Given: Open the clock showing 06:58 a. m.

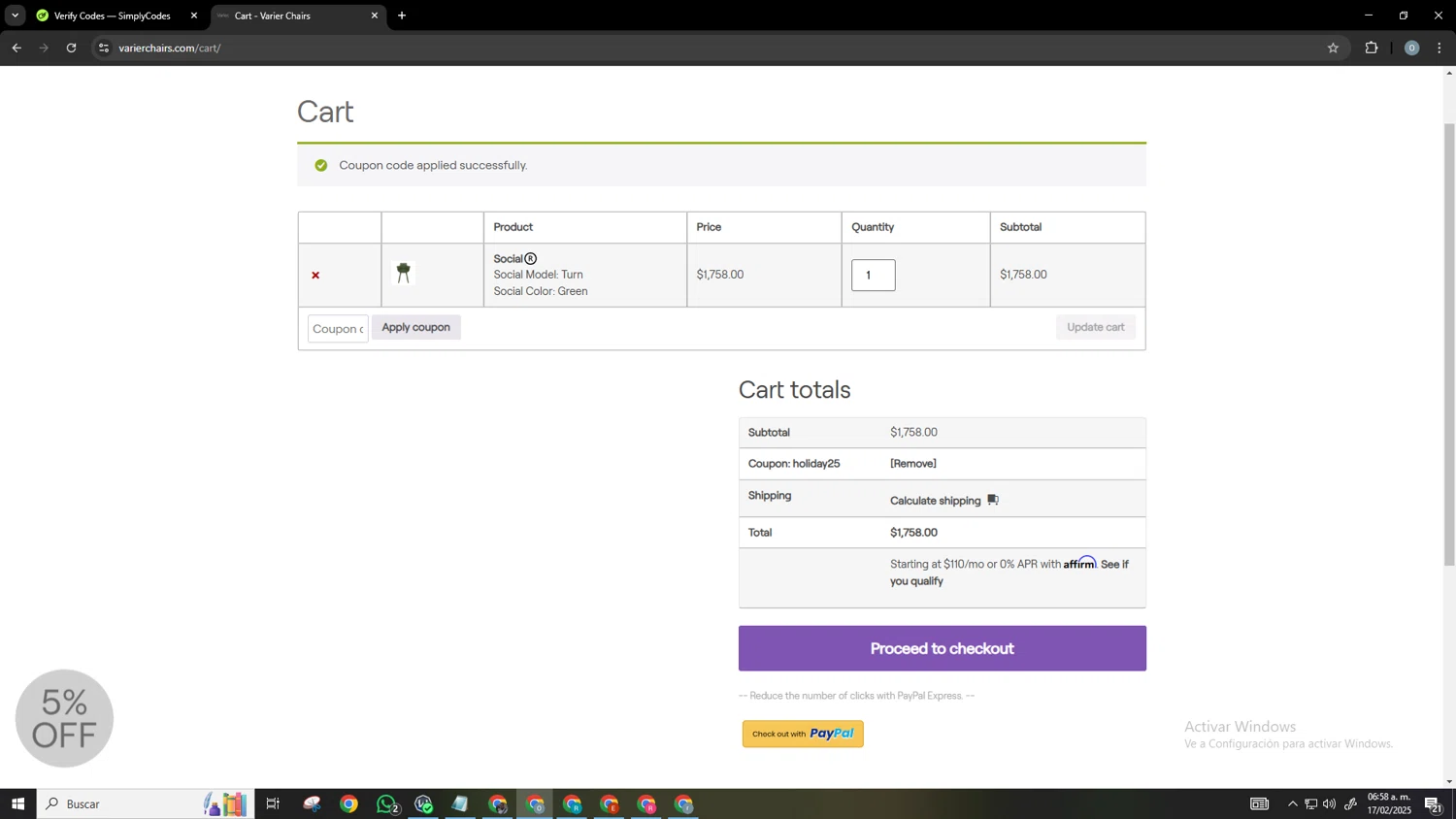Looking at the screenshot, I should click(1389, 803).
